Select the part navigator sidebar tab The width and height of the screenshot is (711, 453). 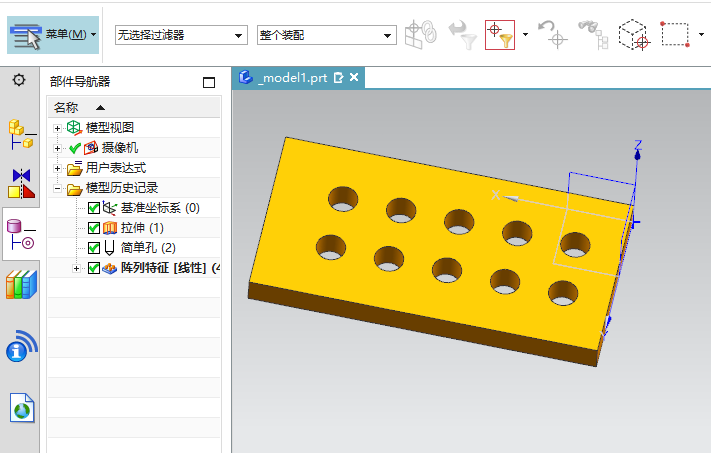21,234
